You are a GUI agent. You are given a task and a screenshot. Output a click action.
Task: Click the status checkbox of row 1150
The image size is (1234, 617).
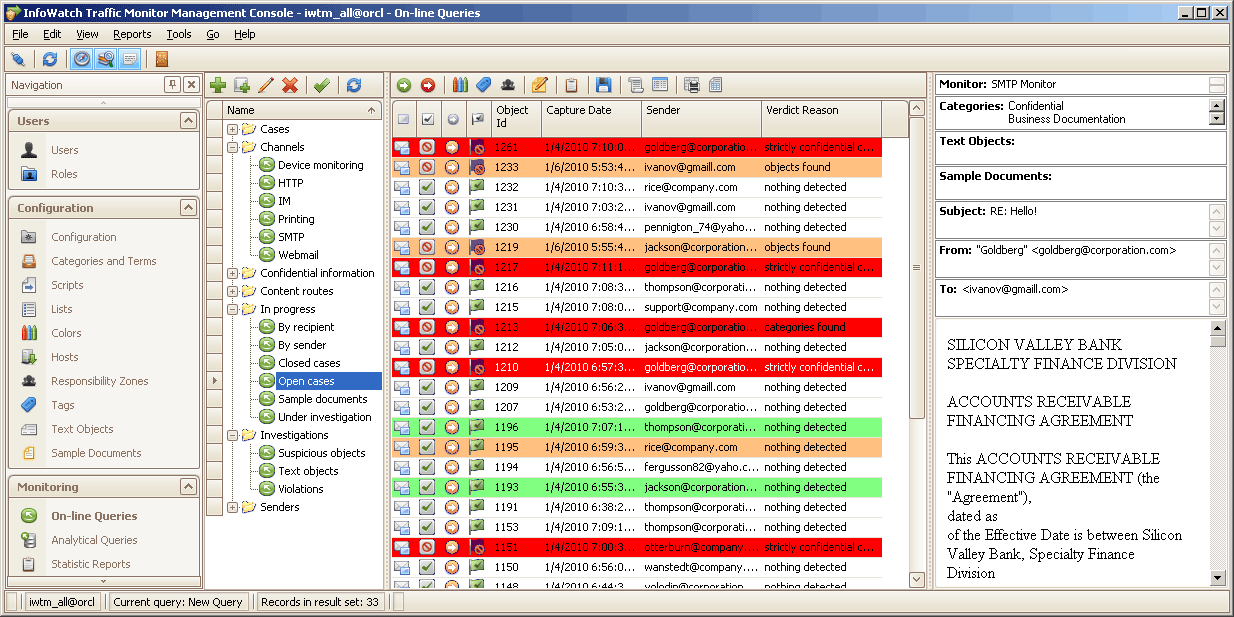pos(427,567)
